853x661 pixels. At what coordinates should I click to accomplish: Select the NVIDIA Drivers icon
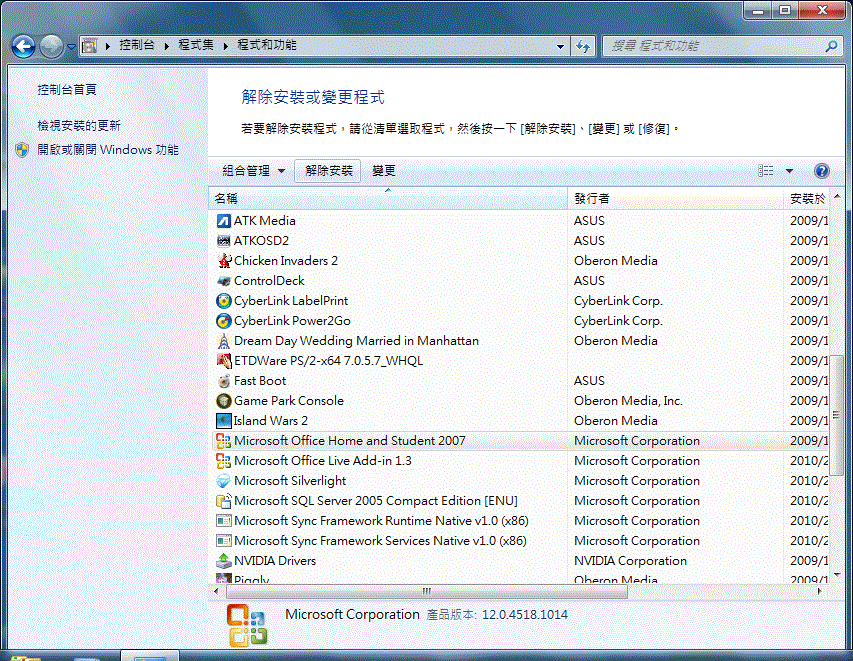(224, 561)
